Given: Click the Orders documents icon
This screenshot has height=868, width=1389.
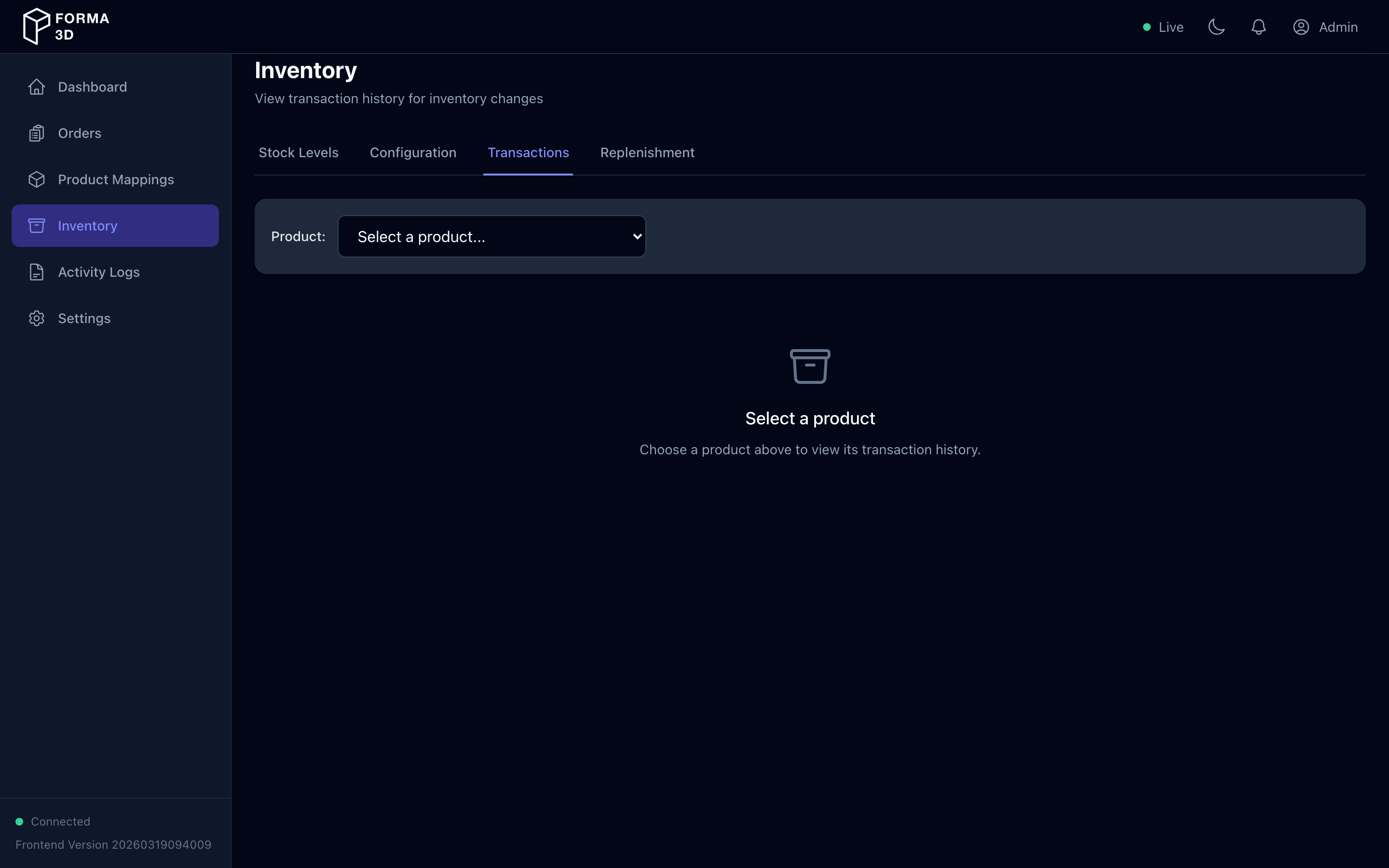Looking at the screenshot, I should pos(36,133).
